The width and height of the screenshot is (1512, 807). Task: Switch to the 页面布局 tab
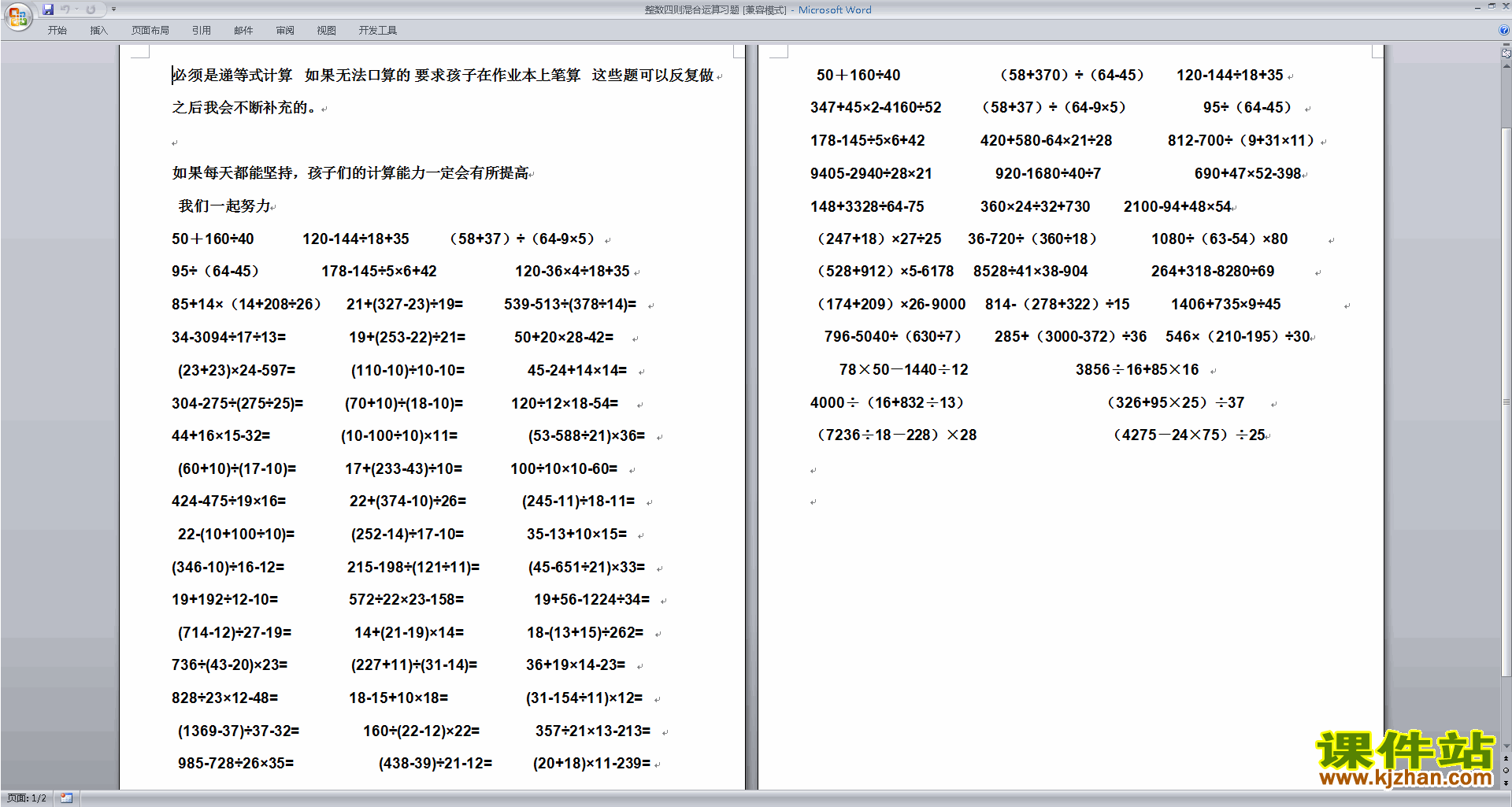click(150, 31)
